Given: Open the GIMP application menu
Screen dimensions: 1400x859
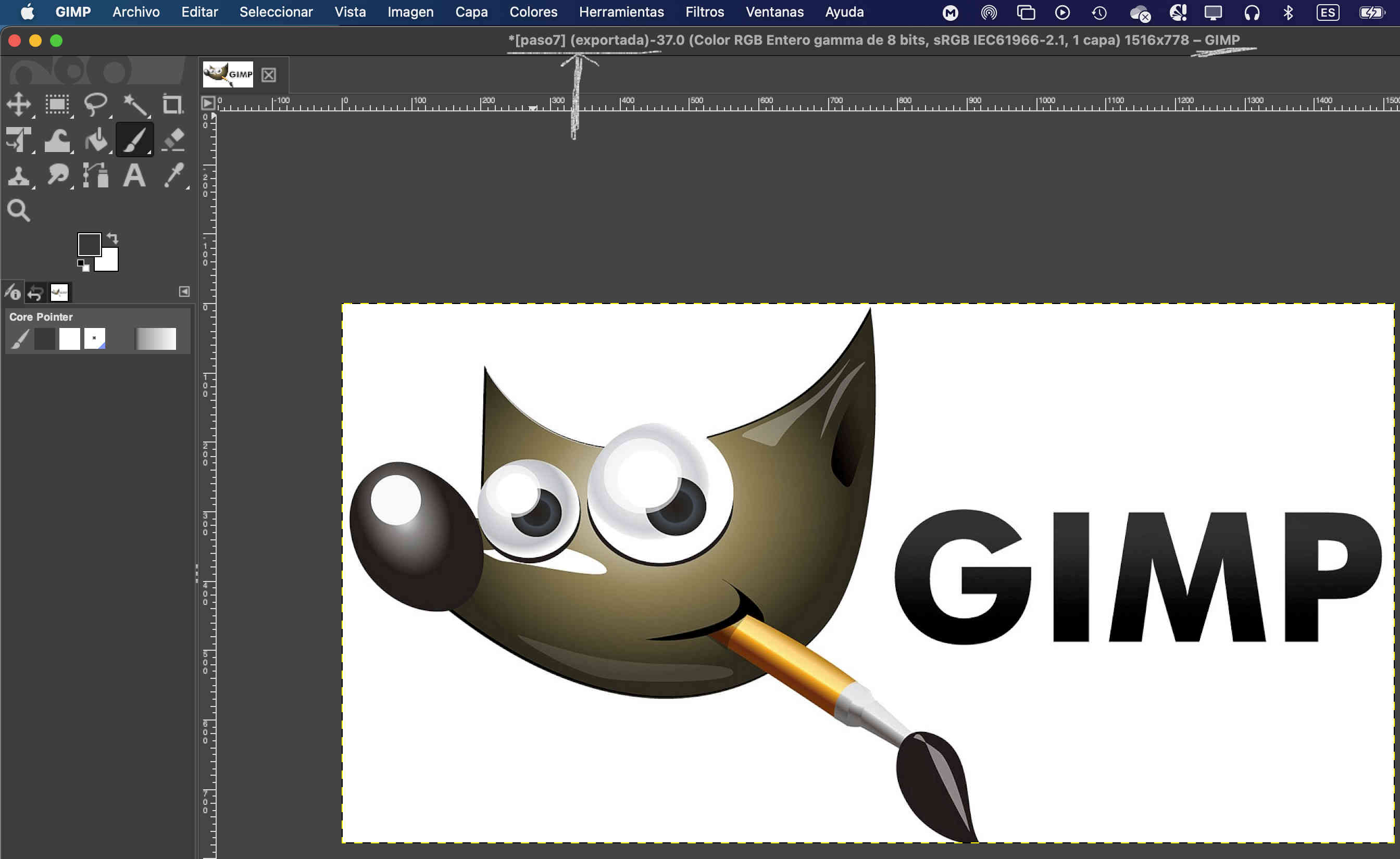Looking at the screenshot, I should click(73, 12).
